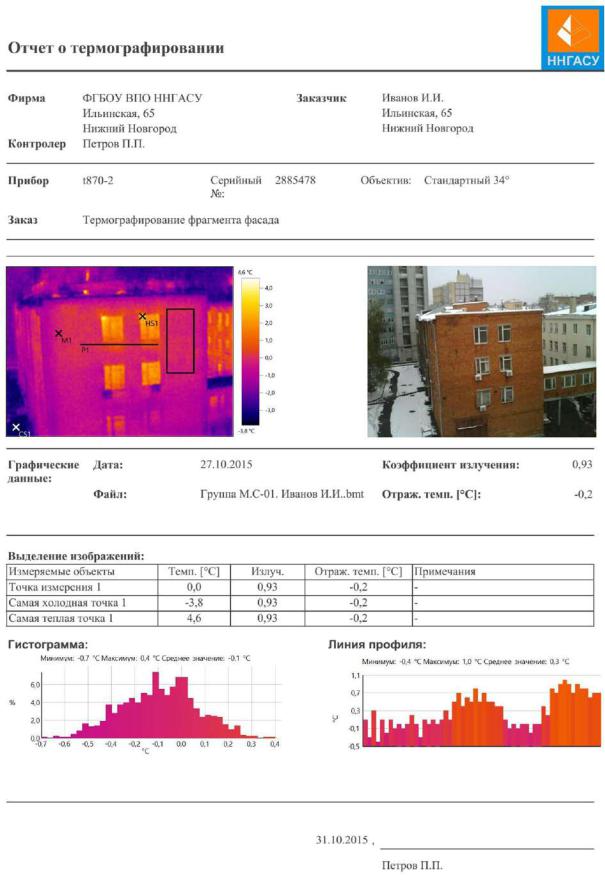The height and width of the screenshot is (884, 605).
Task: Click the 'Прибор' label
Action: coord(28,181)
